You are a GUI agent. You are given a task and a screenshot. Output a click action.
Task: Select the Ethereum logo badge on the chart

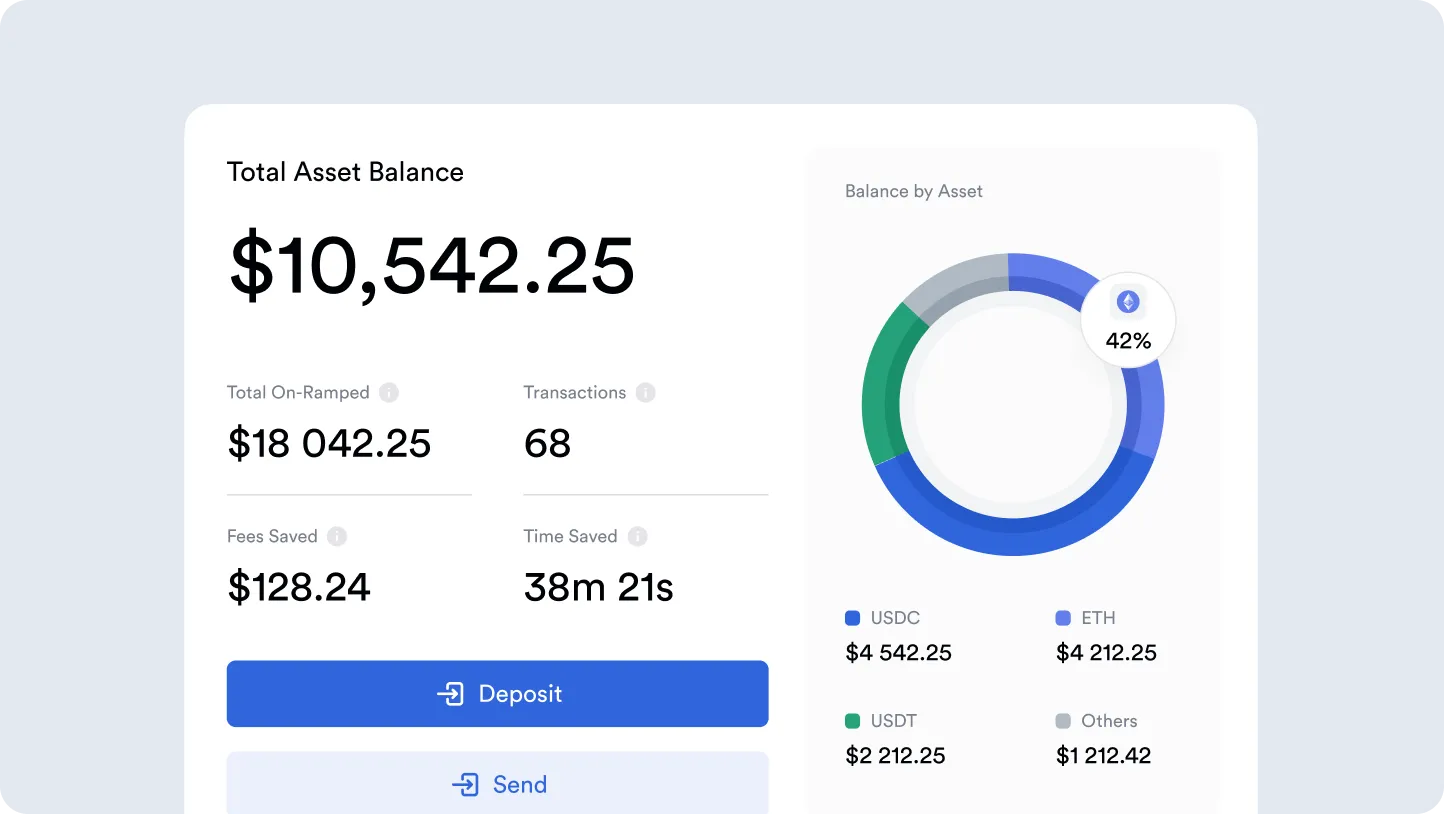tap(1128, 299)
